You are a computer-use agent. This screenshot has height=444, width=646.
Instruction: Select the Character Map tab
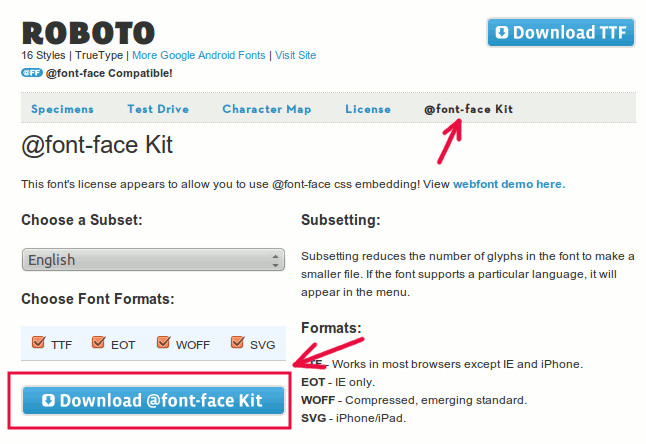click(266, 109)
